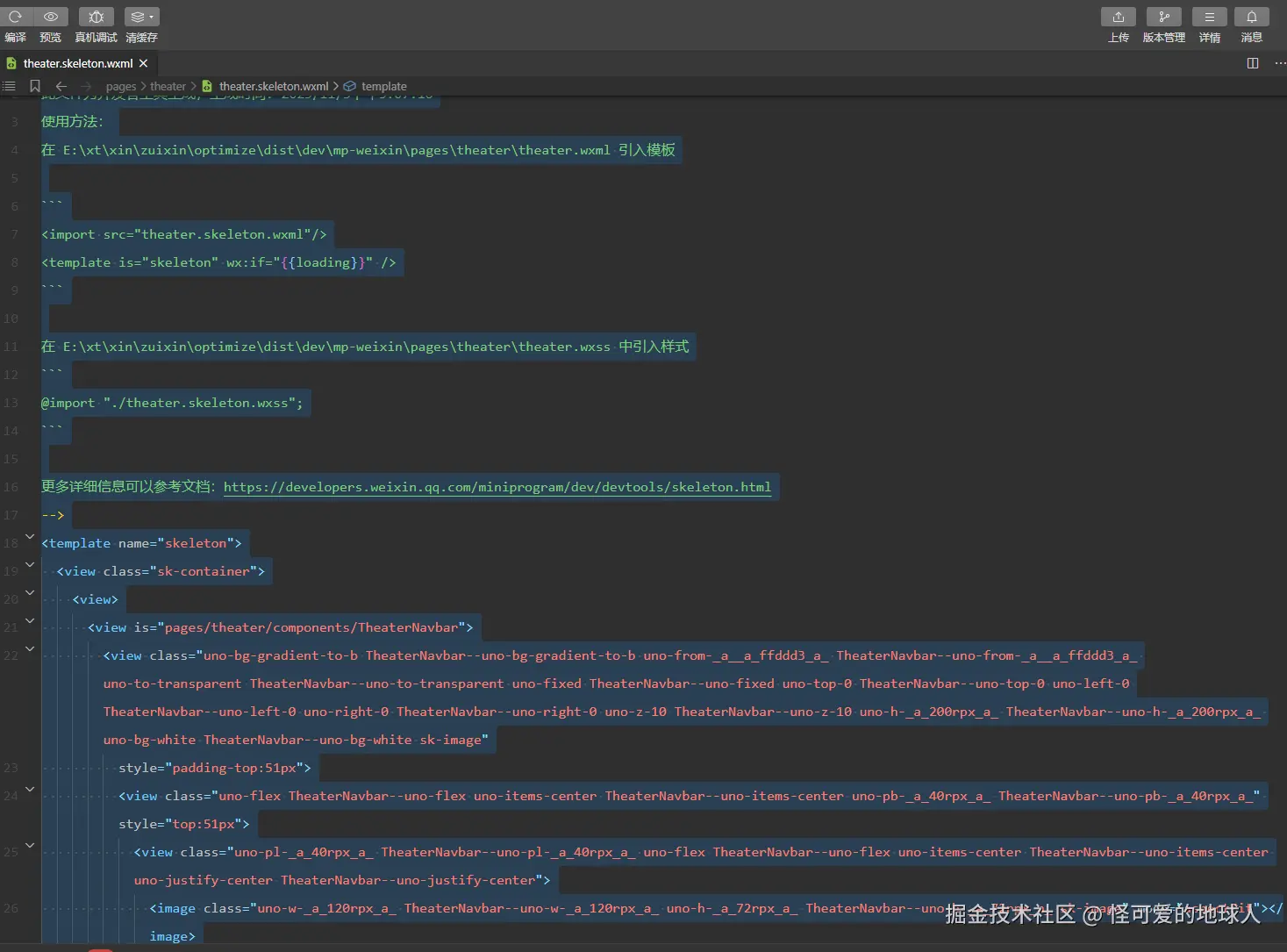
Task: Click the 上传 upload icon
Action: tap(1119, 17)
